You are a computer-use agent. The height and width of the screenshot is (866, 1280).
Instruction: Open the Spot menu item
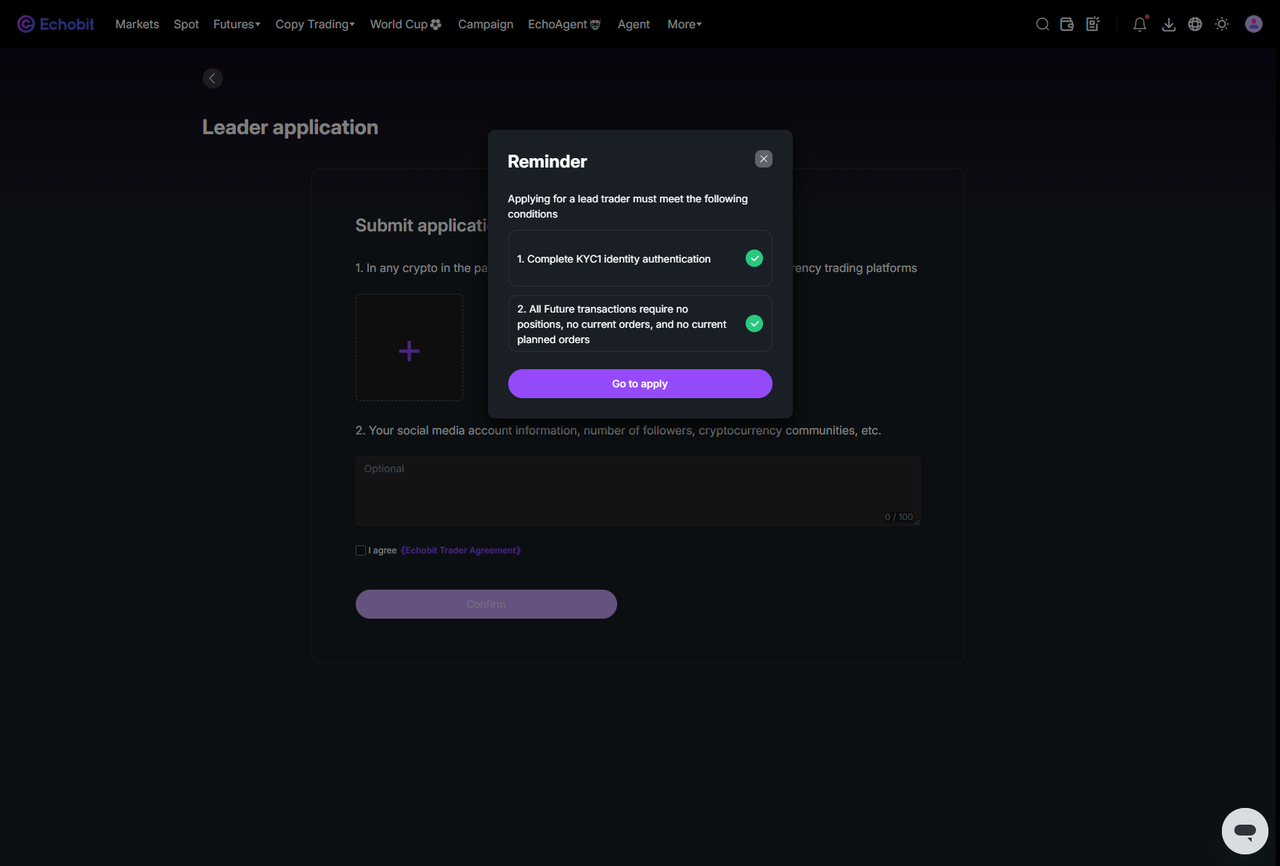point(186,24)
